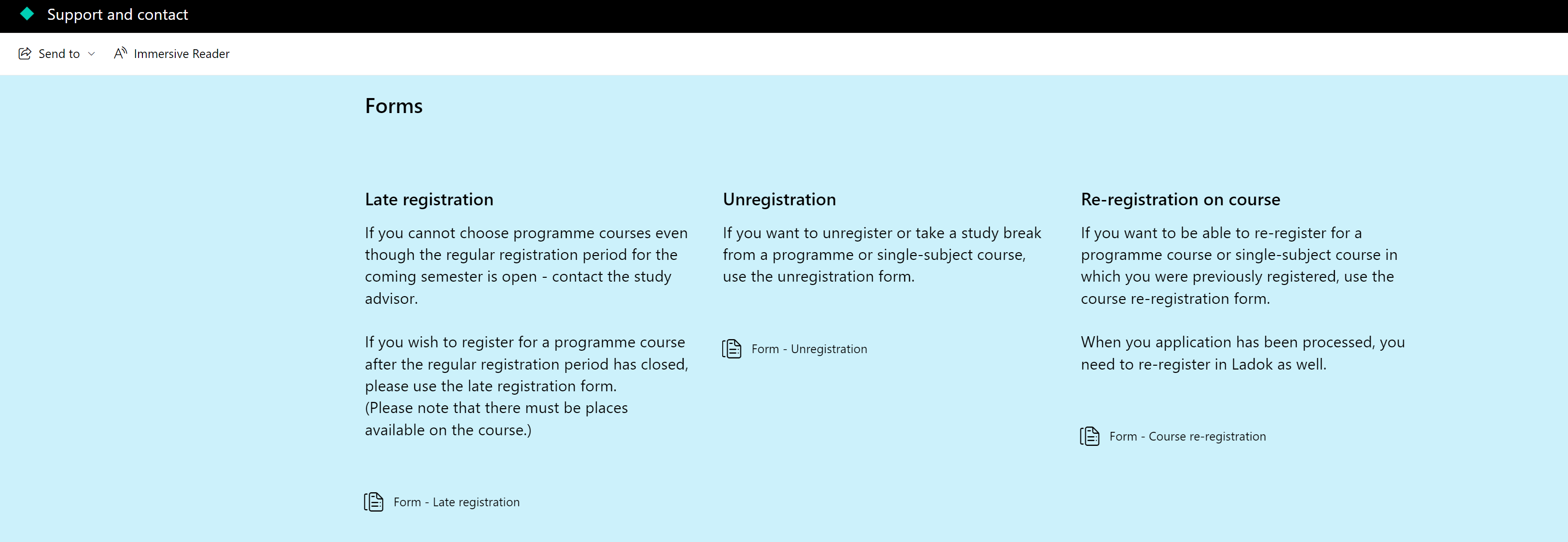Click the Send to share icon
The height and width of the screenshot is (542, 1568).
25,54
